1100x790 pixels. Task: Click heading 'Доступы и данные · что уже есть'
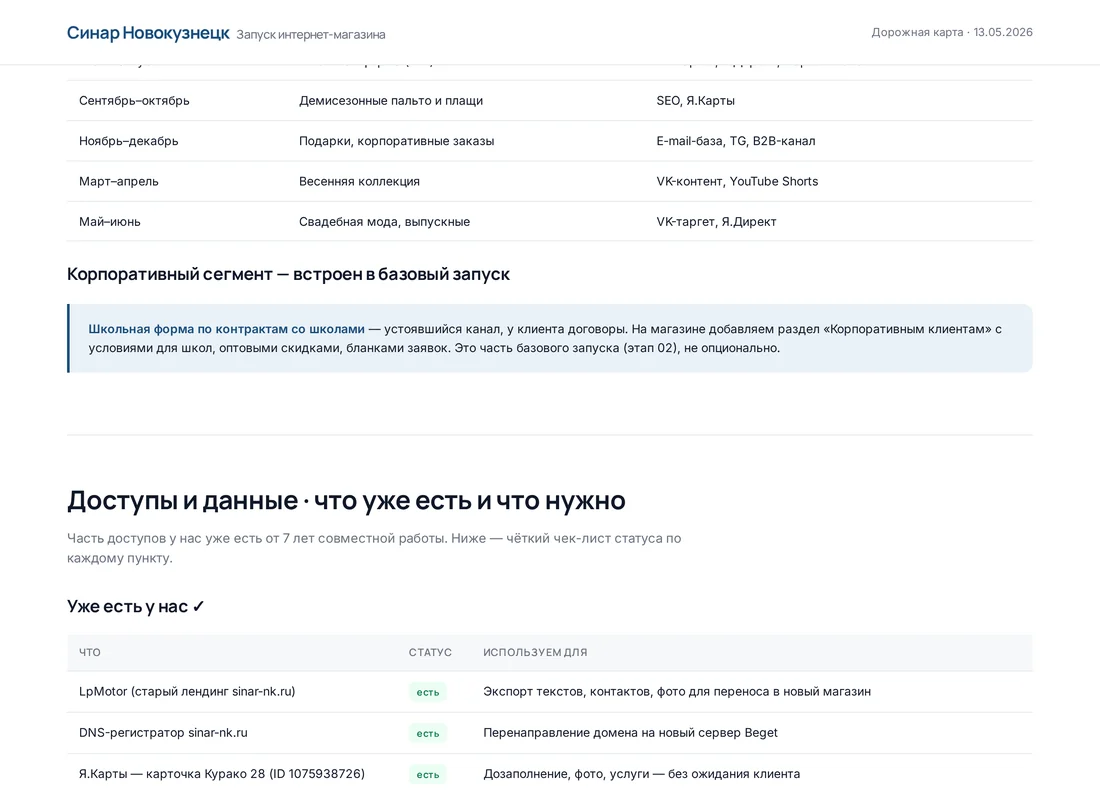tap(347, 500)
